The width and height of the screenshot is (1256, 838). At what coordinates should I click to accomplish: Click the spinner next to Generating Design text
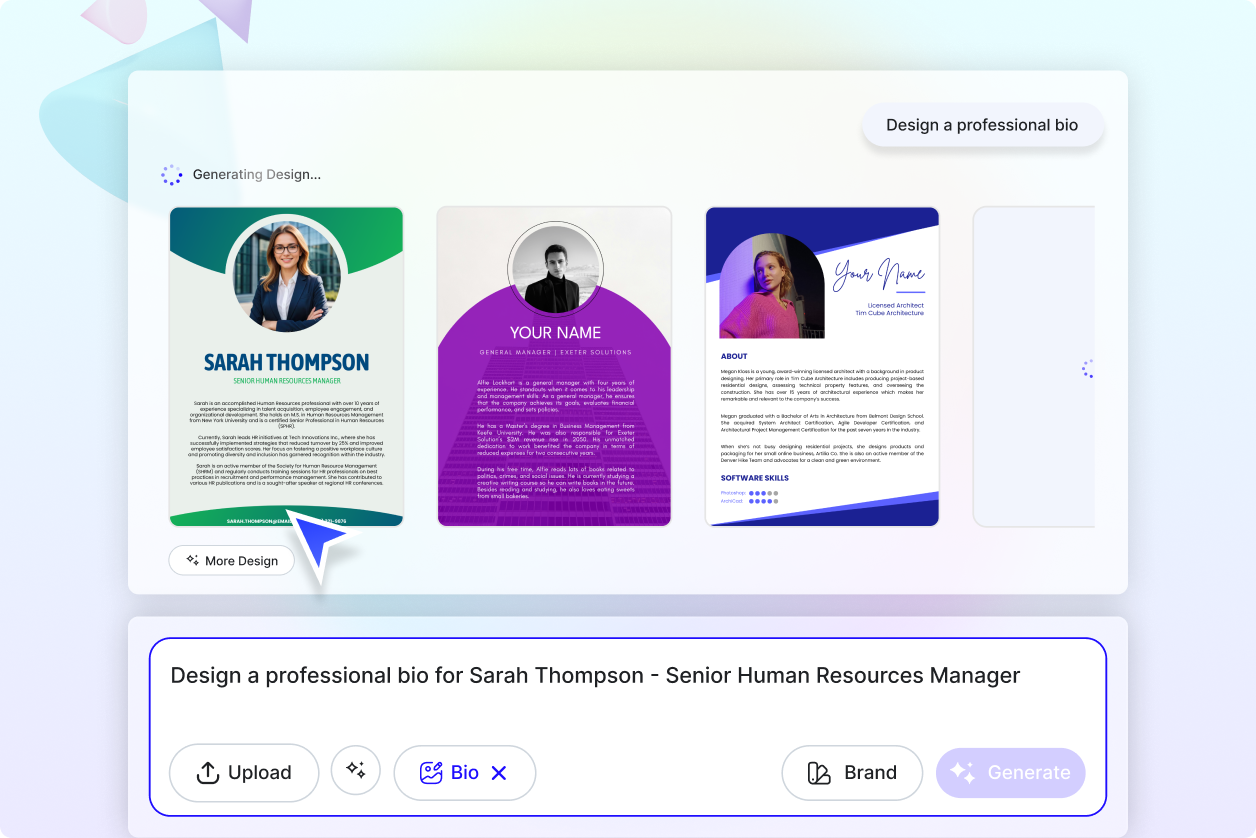[171, 174]
